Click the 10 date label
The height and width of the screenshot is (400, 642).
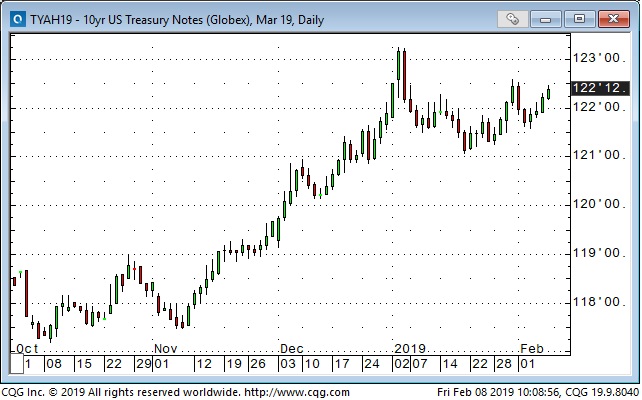click(x=312, y=364)
